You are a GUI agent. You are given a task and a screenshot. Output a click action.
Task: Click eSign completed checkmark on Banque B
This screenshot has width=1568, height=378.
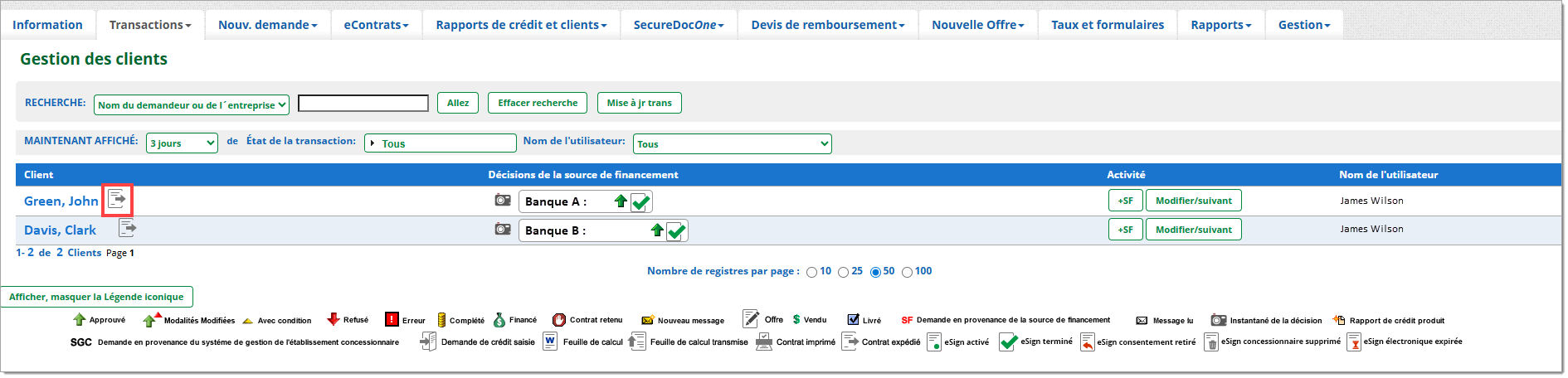coord(676,231)
